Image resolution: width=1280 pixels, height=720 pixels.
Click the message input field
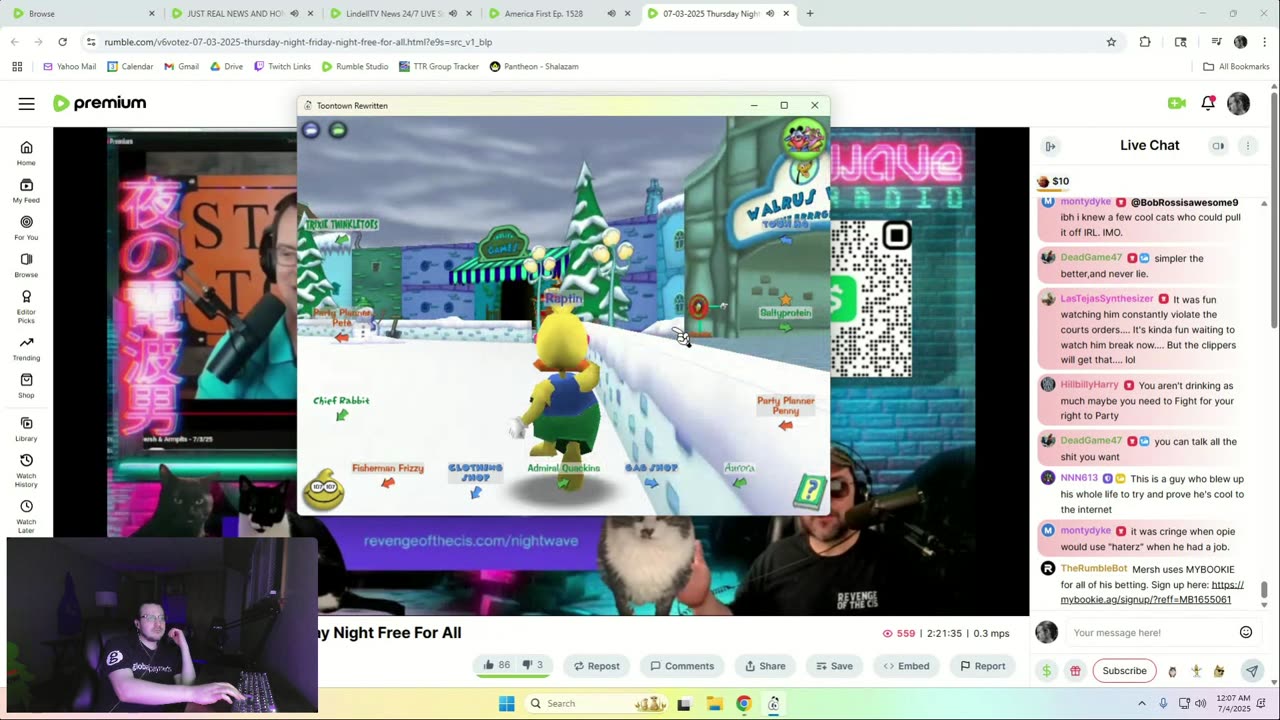pos(1150,632)
